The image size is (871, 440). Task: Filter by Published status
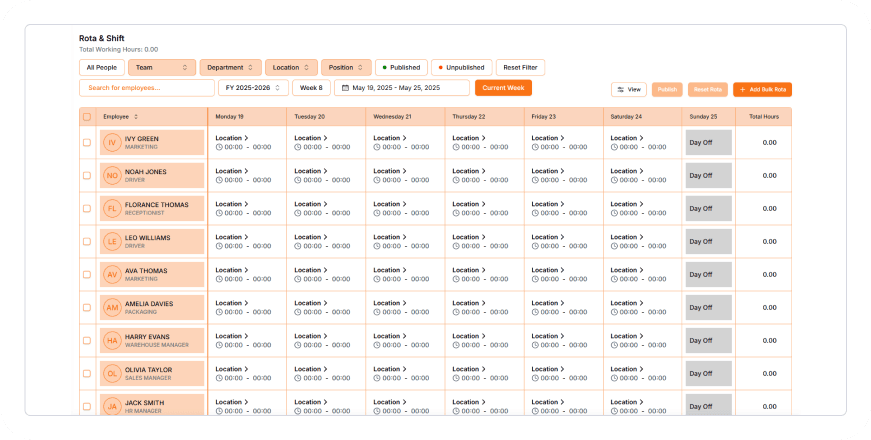tap(400, 68)
